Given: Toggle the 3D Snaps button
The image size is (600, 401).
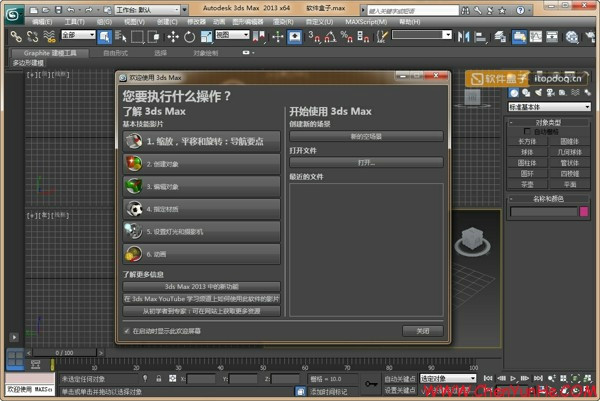Looking at the screenshot, I should 314,37.
